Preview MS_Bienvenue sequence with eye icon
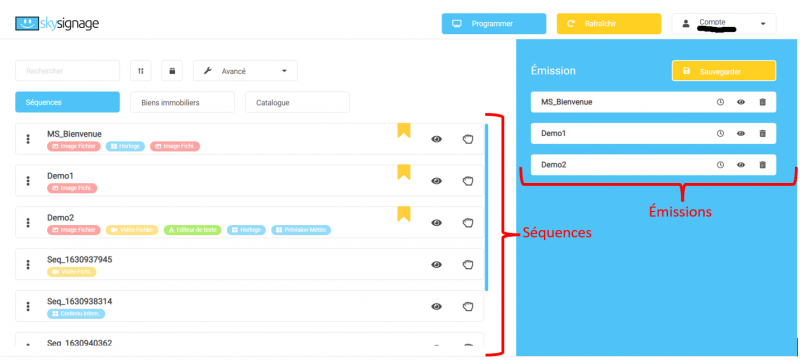 click(436, 139)
